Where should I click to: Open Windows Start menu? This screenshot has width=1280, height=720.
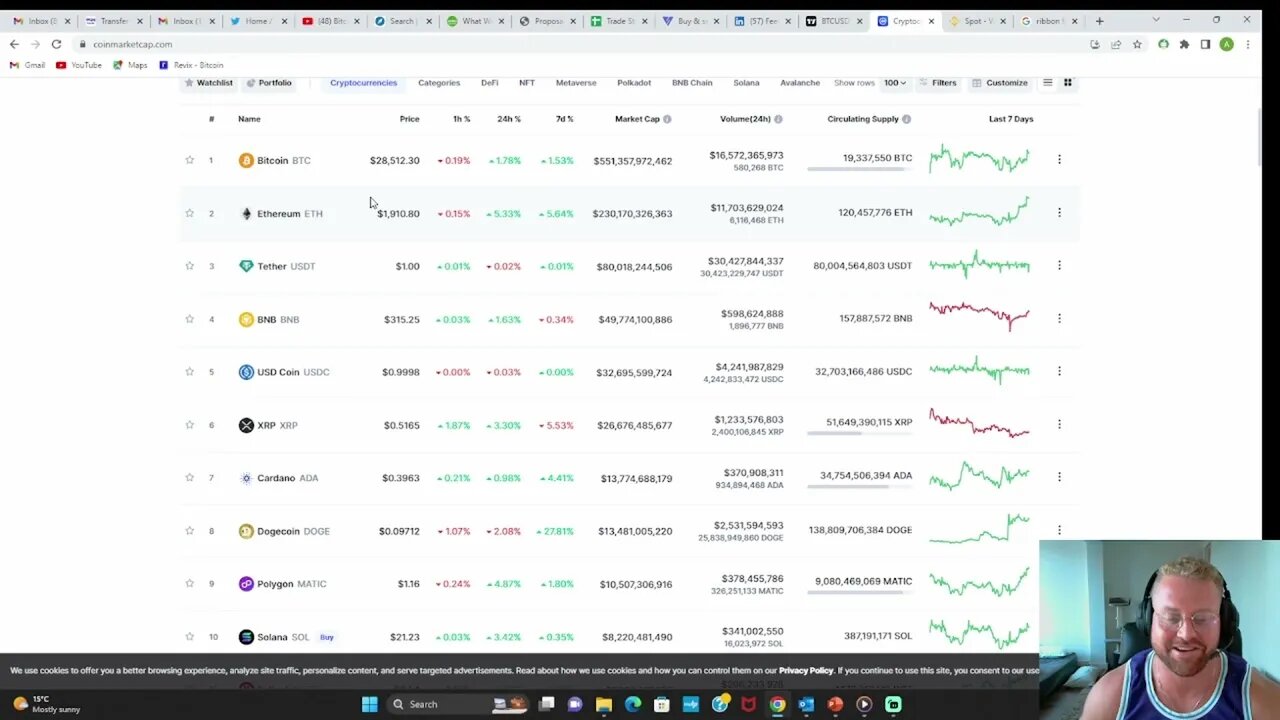pyautogui.click(x=369, y=704)
